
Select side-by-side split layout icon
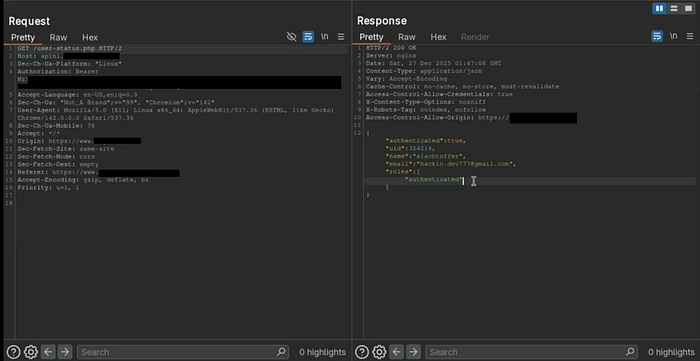pos(659,8)
